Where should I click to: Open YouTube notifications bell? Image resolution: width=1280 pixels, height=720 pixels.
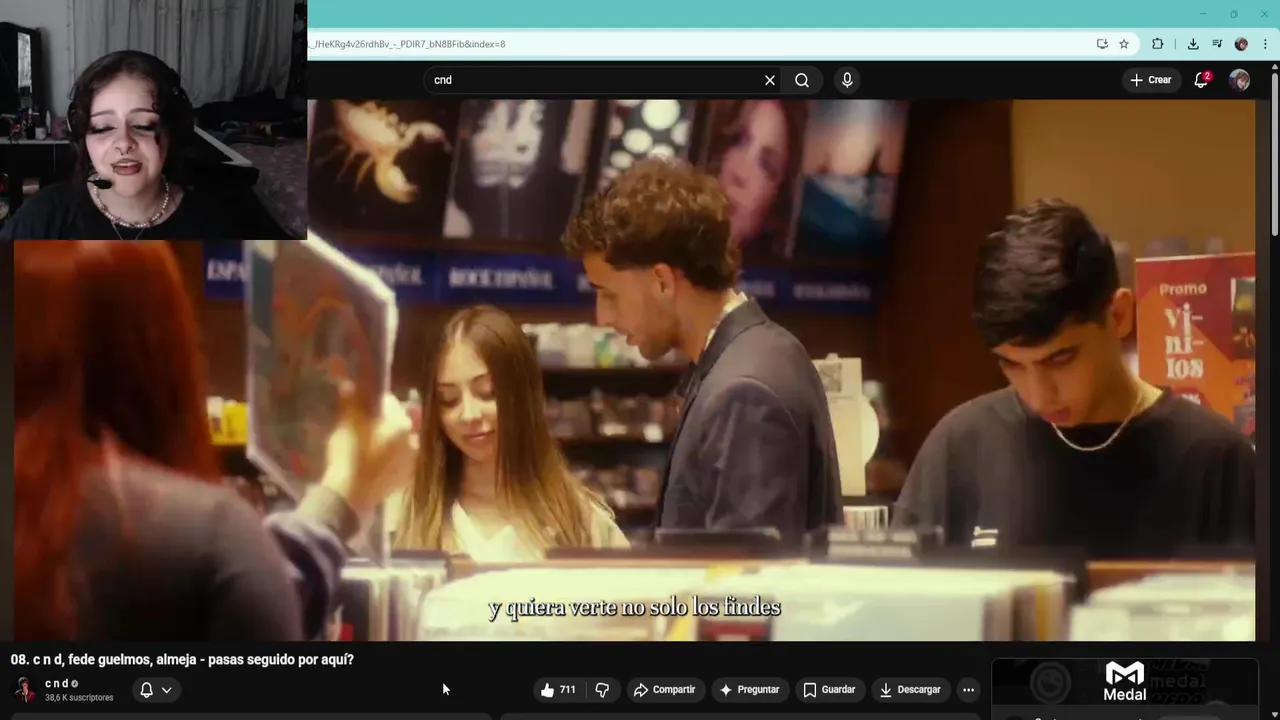(x=1201, y=80)
